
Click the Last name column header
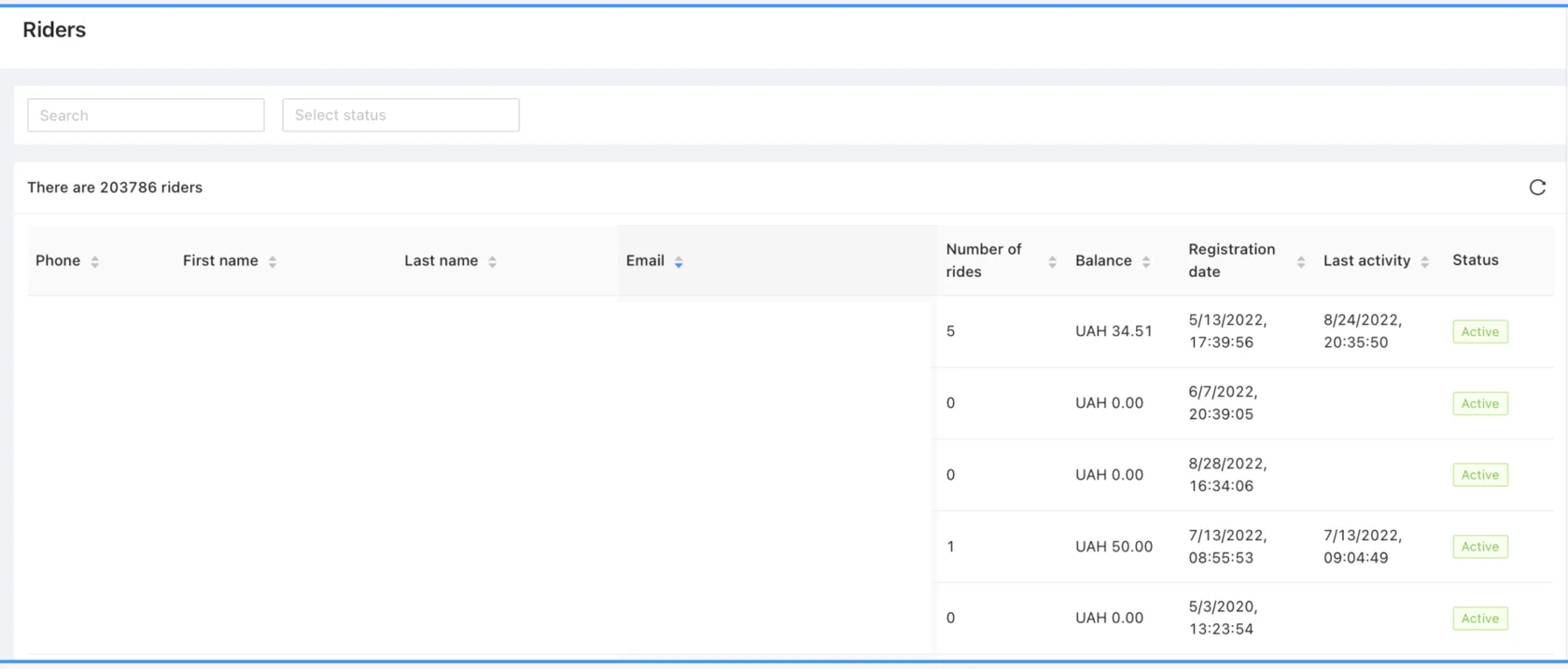point(441,260)
